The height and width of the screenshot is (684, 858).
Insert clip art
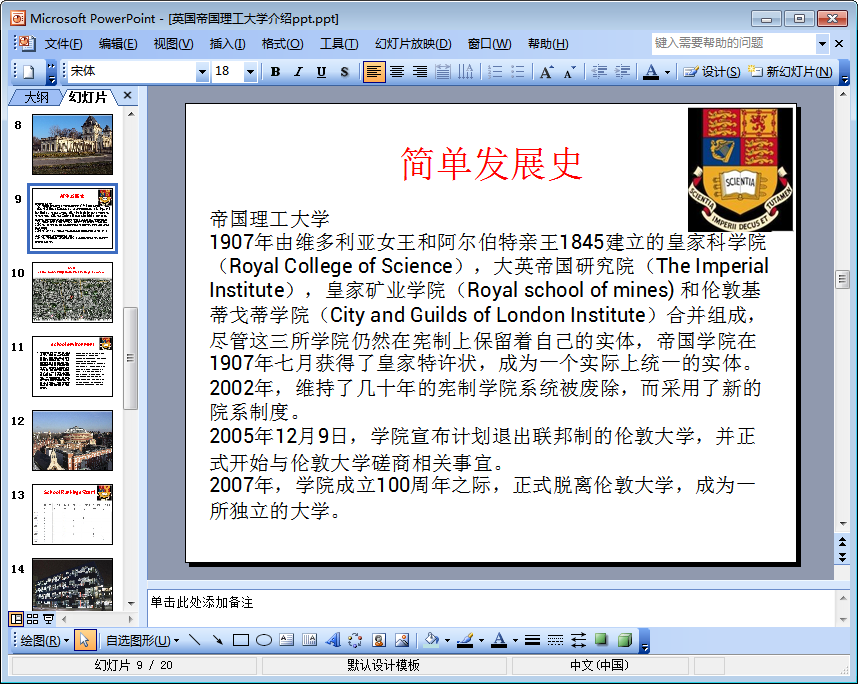click(x=379, y=640)
